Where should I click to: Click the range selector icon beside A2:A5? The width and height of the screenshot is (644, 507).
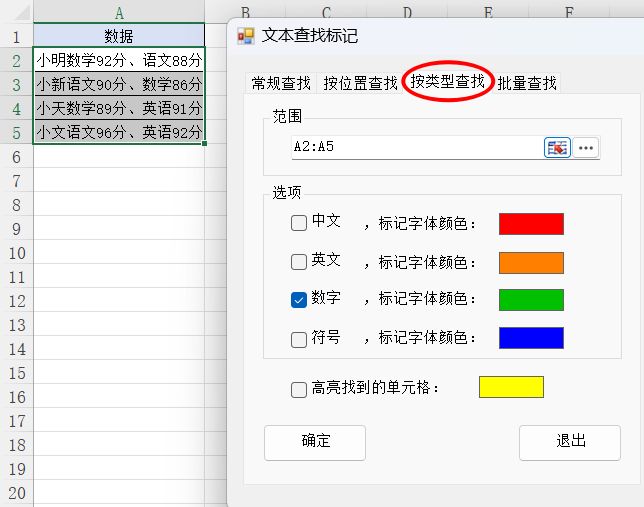tap(557, 147)
